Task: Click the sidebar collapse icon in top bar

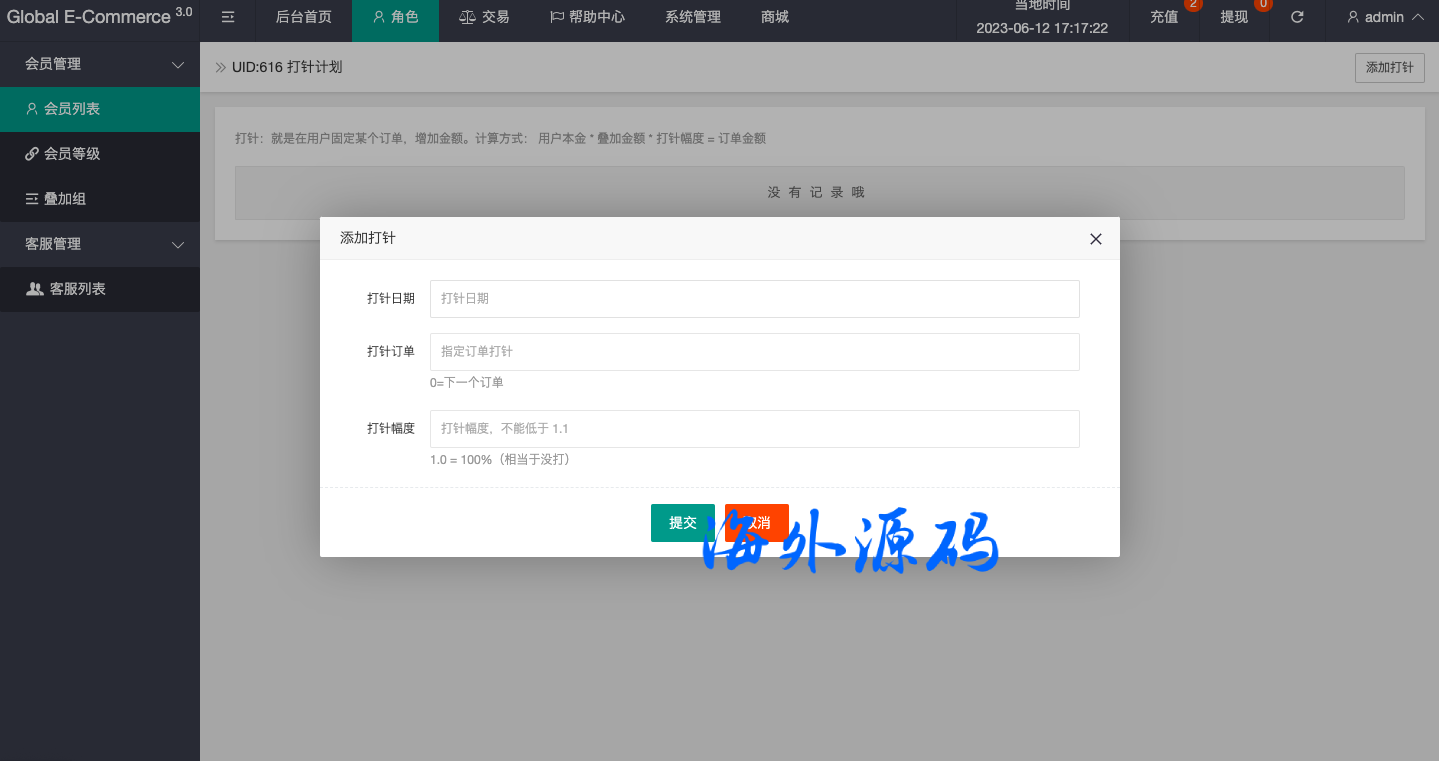Action: click(x=228, y=17)
